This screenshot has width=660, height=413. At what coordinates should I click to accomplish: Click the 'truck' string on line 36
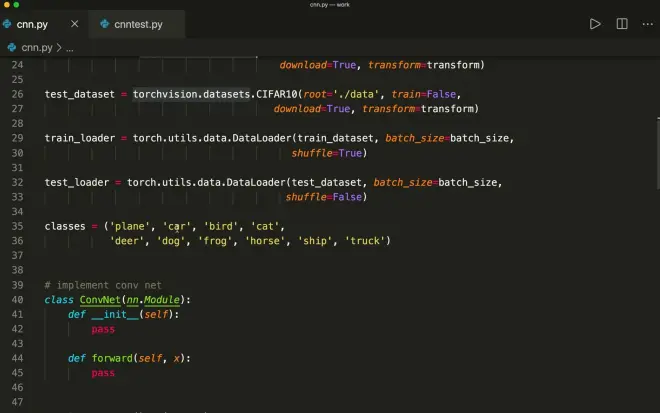pos(365,241)
